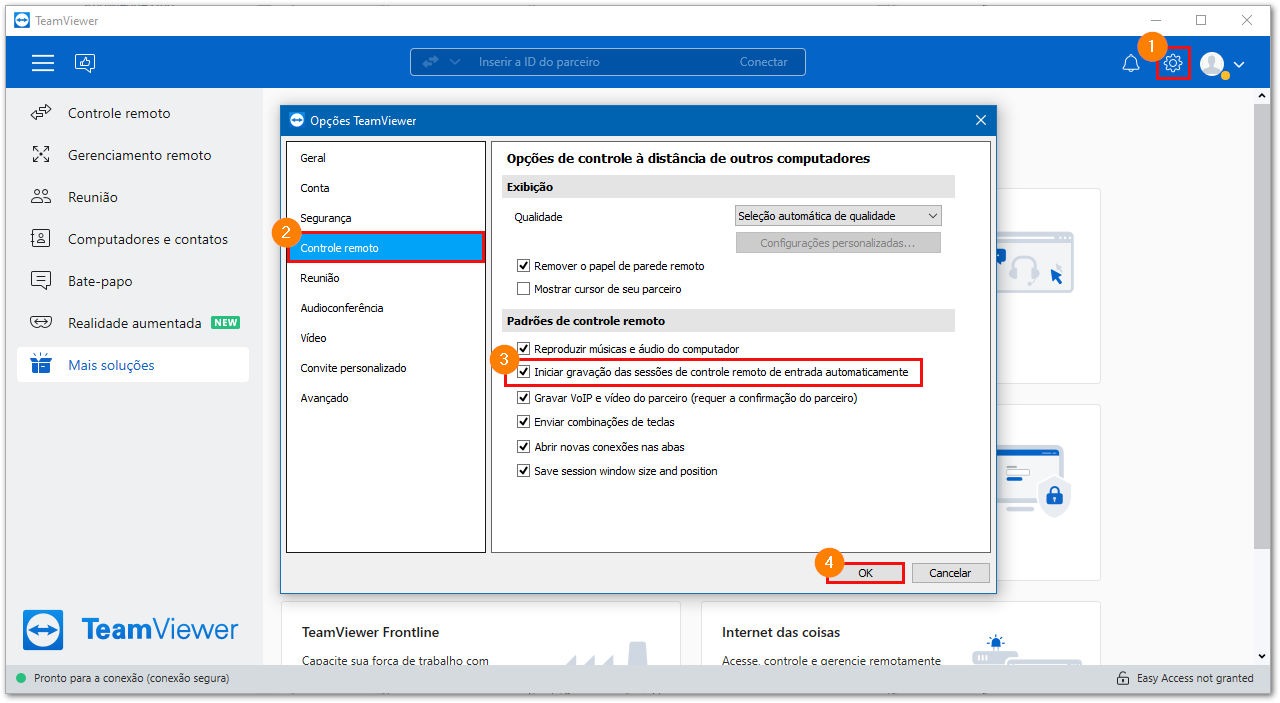This screenshot has height=703, width=1280.
Task: Open the Realidade aumentada section
Action: (x=133, y=323)
